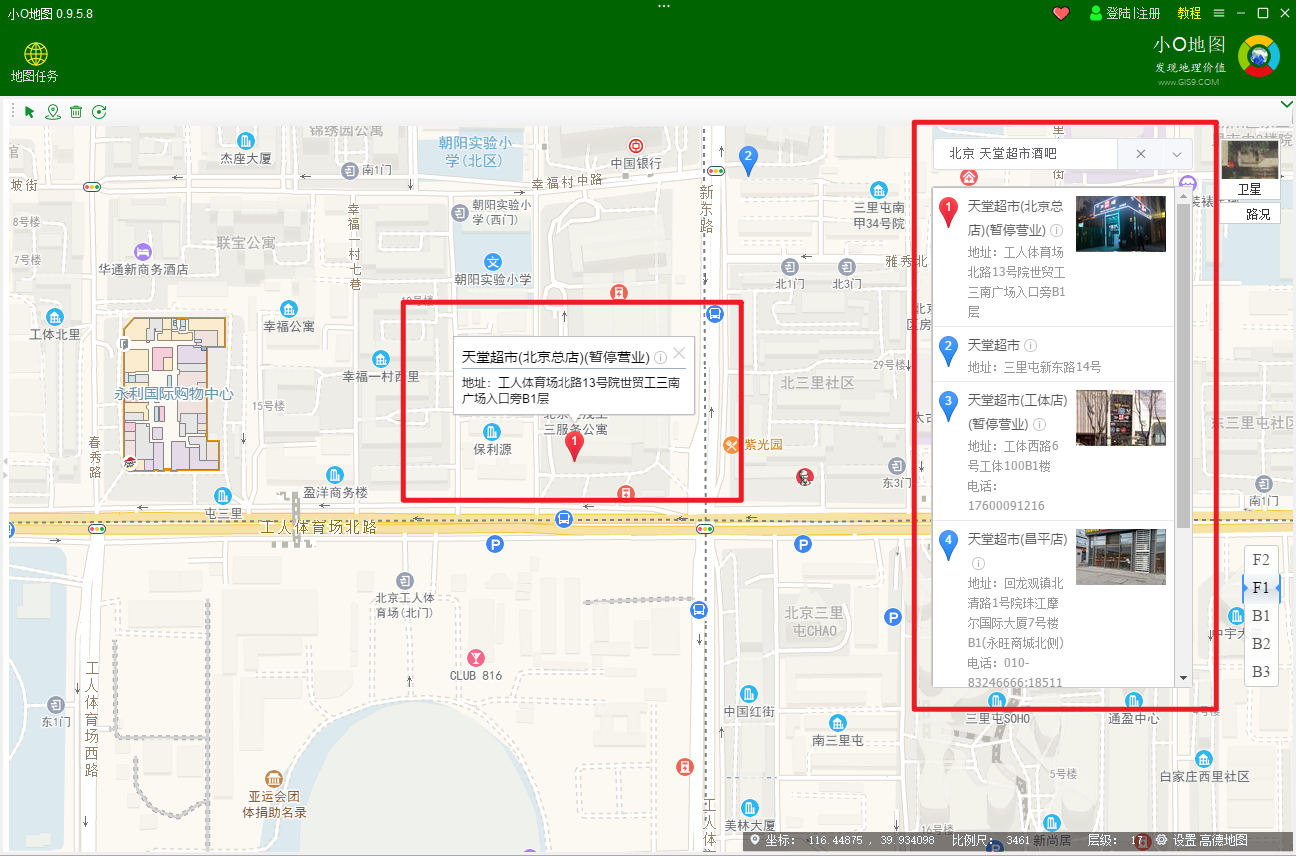
Task: Select result 2 天堂超市 on 三里屯新东路
Action: [x=1054, y=355]
